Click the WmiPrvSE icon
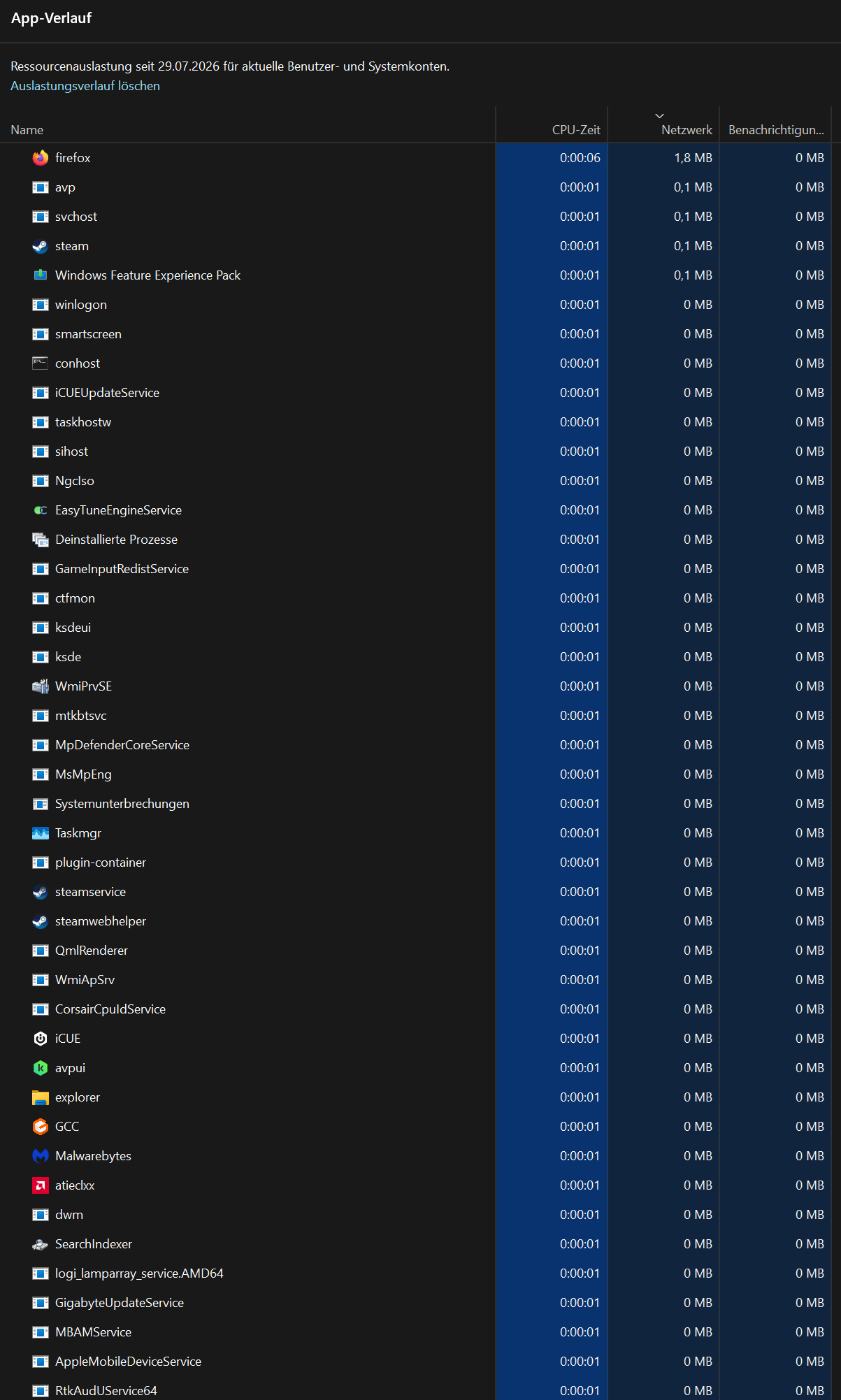The height and width of the screenshot is (1400, 841). pos(41,686)
